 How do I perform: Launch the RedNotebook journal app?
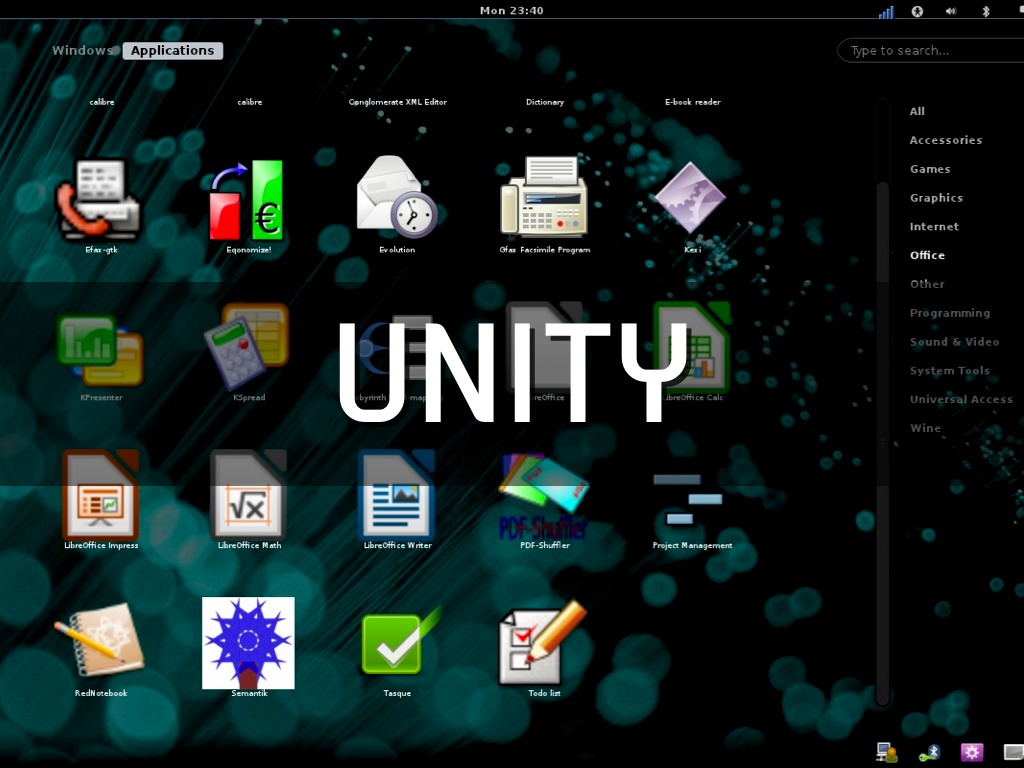(x=100, y=642)
